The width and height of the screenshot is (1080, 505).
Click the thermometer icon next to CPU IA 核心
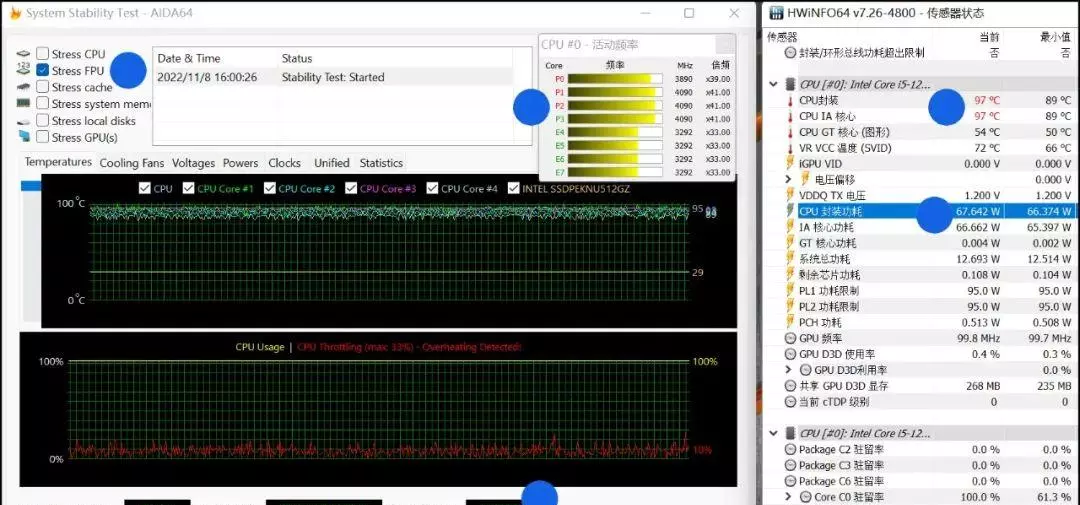(x=791, y=116)
